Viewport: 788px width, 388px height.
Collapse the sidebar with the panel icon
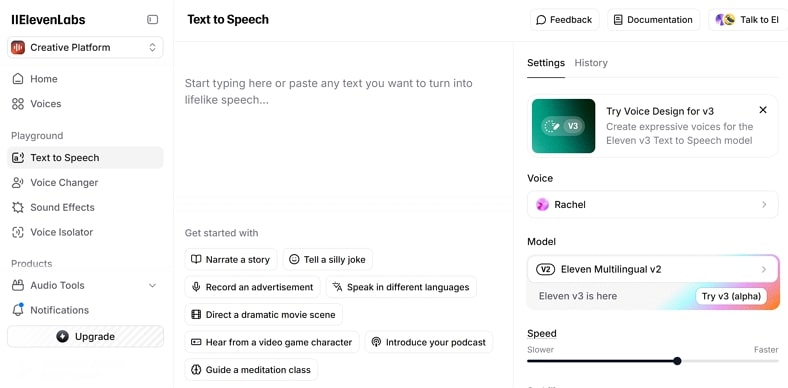pos(152,20)
